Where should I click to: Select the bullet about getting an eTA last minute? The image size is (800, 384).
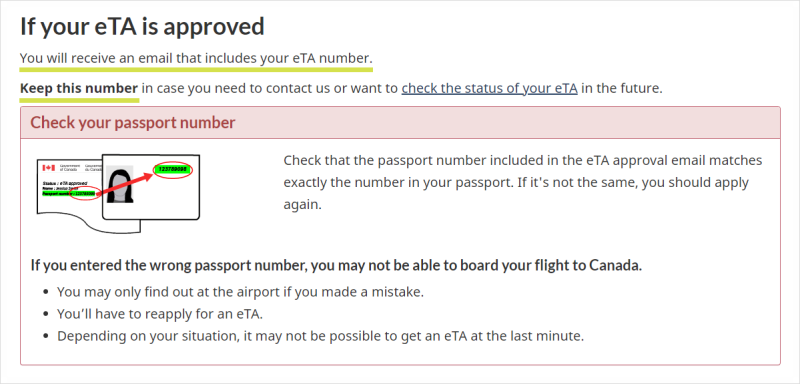click(x=320, y=336)
